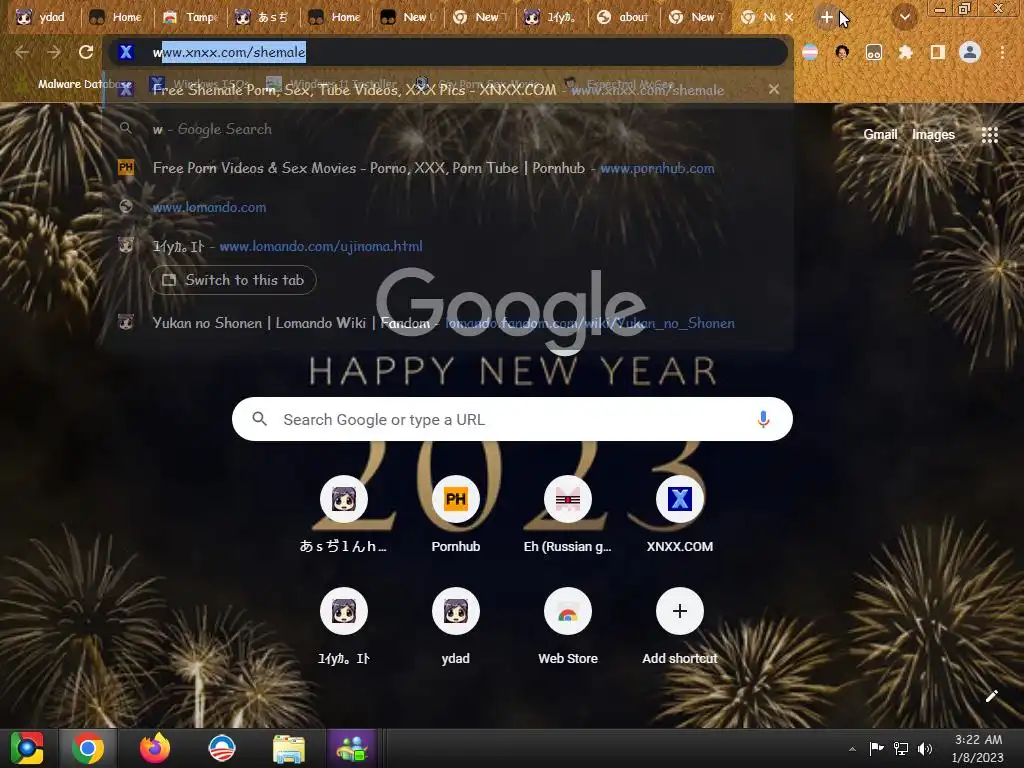
Task: Open Google Images link
Action: point(933,135)
